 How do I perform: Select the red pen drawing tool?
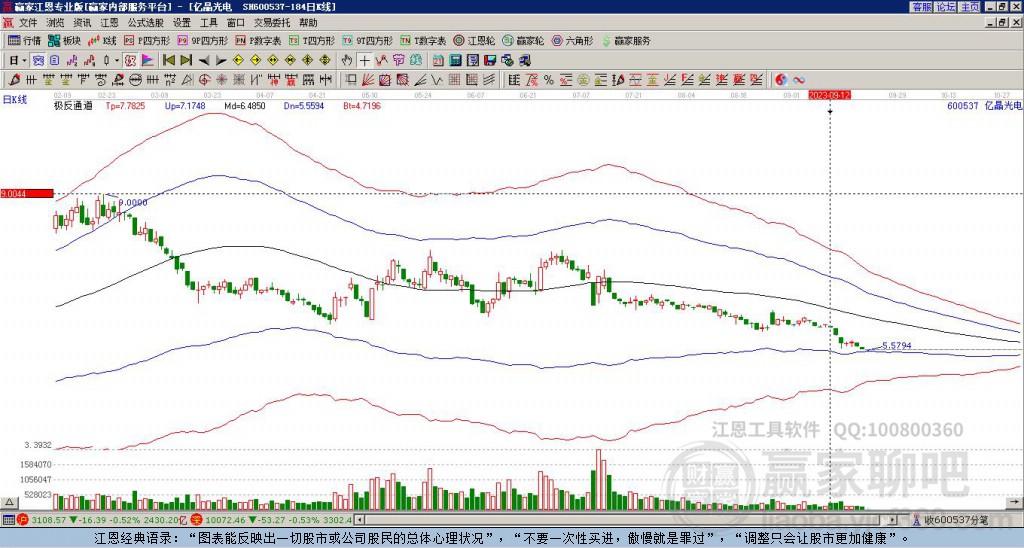(13, 80)
